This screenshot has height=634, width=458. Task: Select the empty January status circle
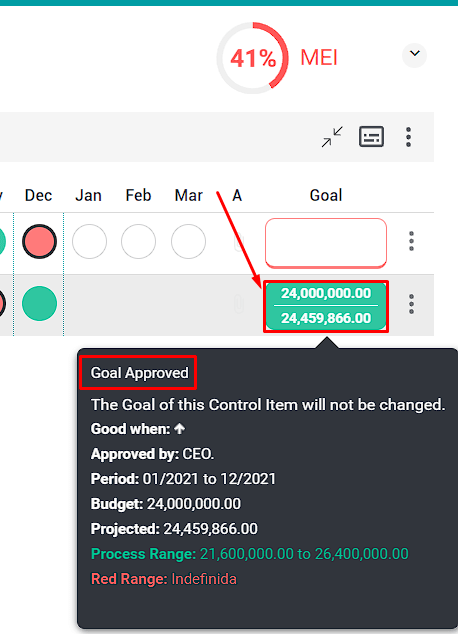pos(89,241)
